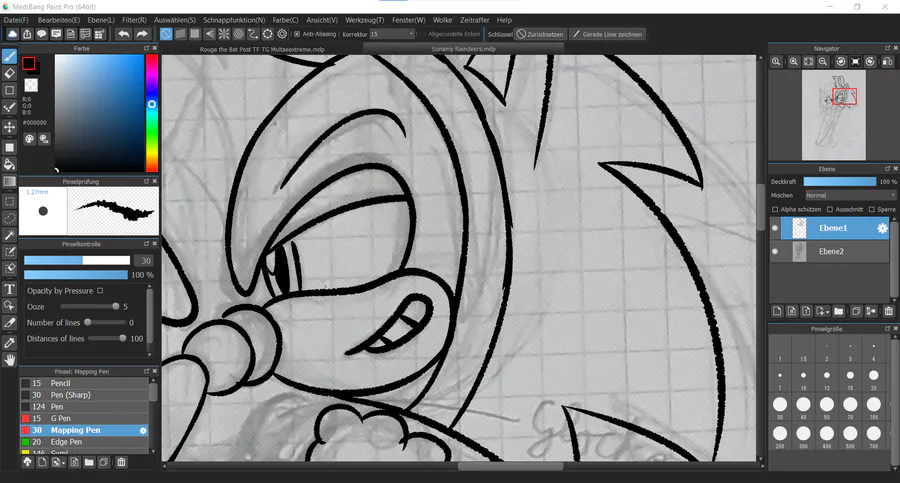900x483 pixels.
Task: Create a new layer in the Ebene panel
Action: 777,311
